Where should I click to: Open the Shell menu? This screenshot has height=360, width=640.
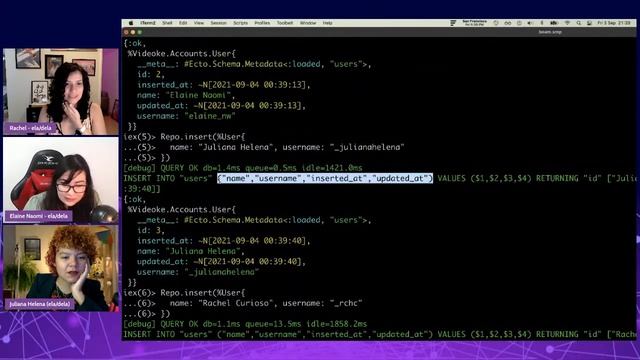coord(167,23)
